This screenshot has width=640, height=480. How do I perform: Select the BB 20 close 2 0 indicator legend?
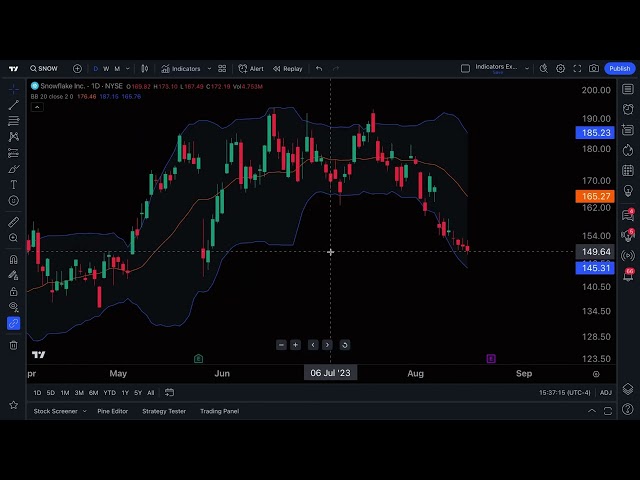coord(52,97)
